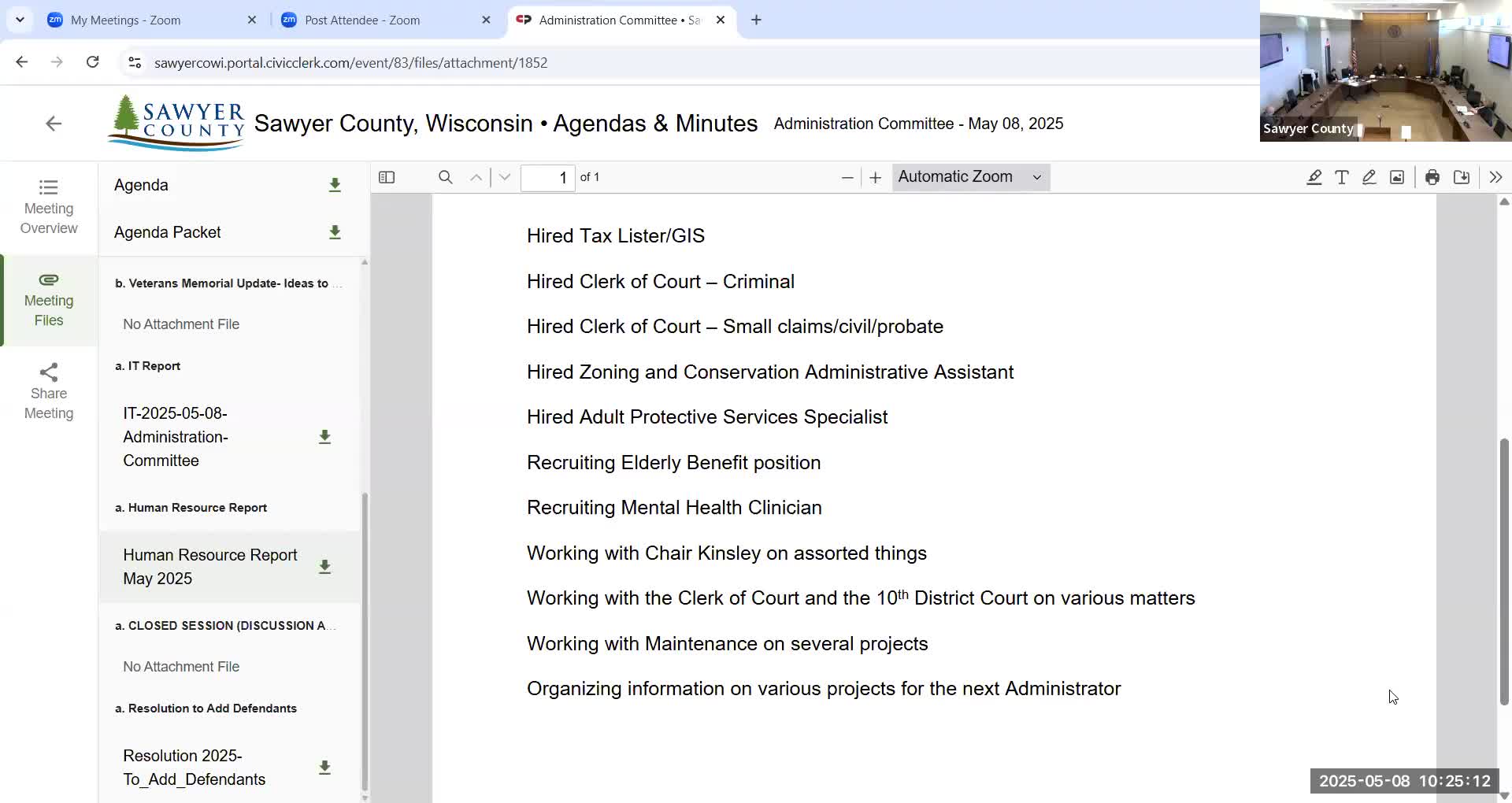Save the PDF with the download icon
Image resolution: width=1512 pixels, height=803 pixels.
pyautogui.click(x=1461, y=177)
